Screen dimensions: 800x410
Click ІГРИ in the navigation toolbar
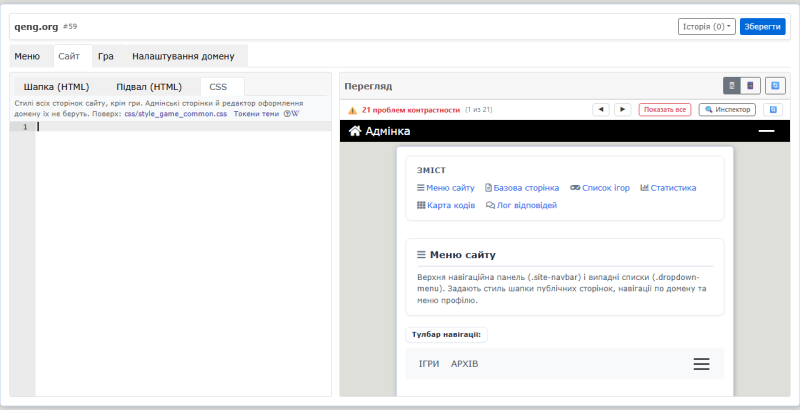[x=429, y=364]
